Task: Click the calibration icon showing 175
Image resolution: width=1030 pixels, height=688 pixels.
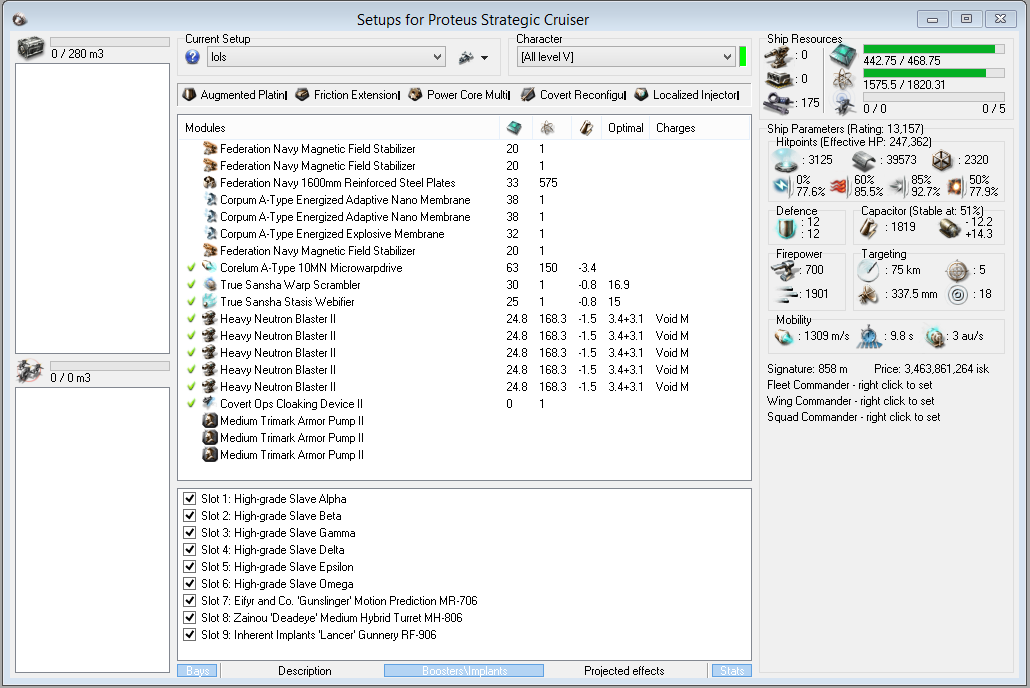Action: point(779,103)
